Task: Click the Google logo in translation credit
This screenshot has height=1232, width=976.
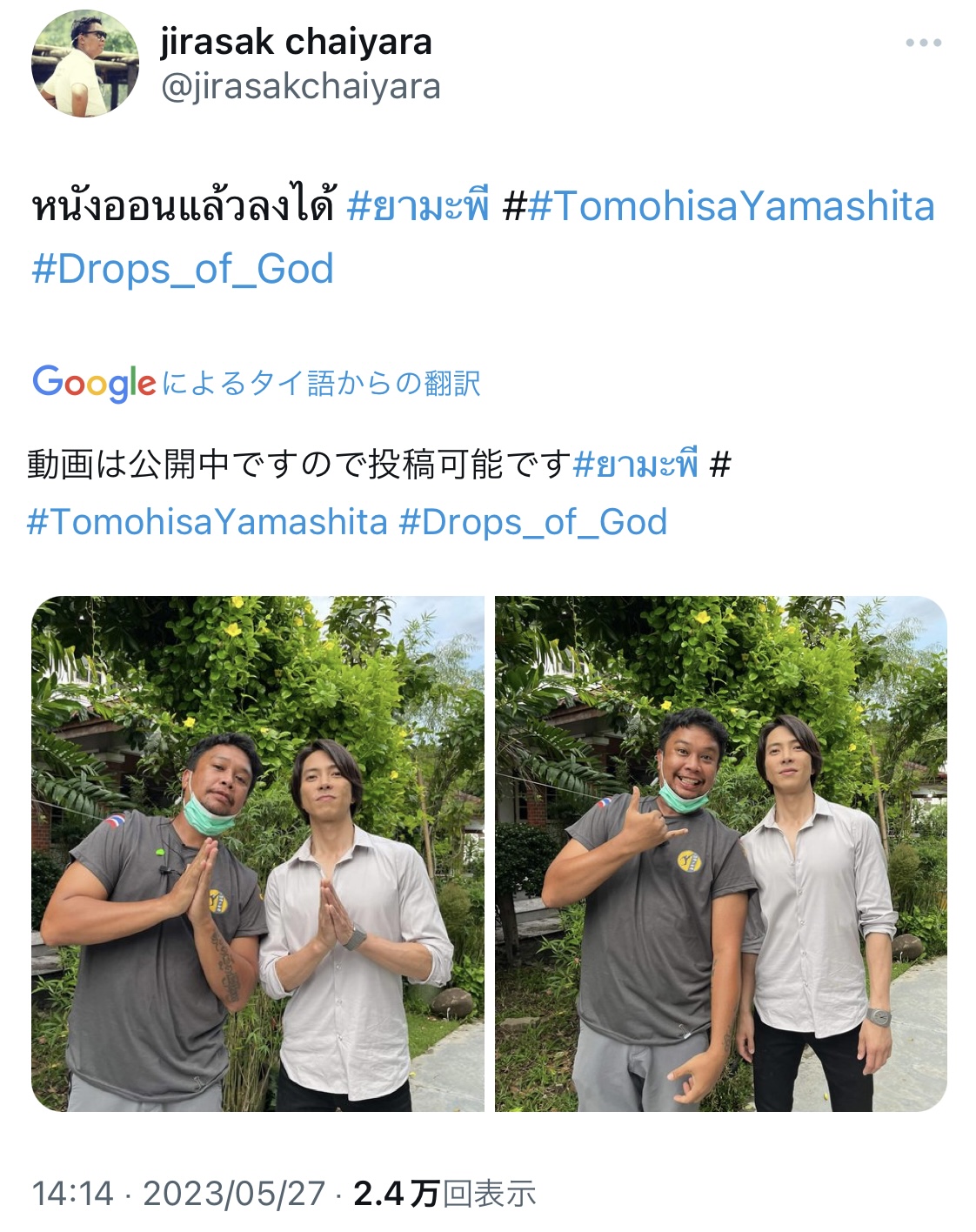Action: [x=94, y=383]
